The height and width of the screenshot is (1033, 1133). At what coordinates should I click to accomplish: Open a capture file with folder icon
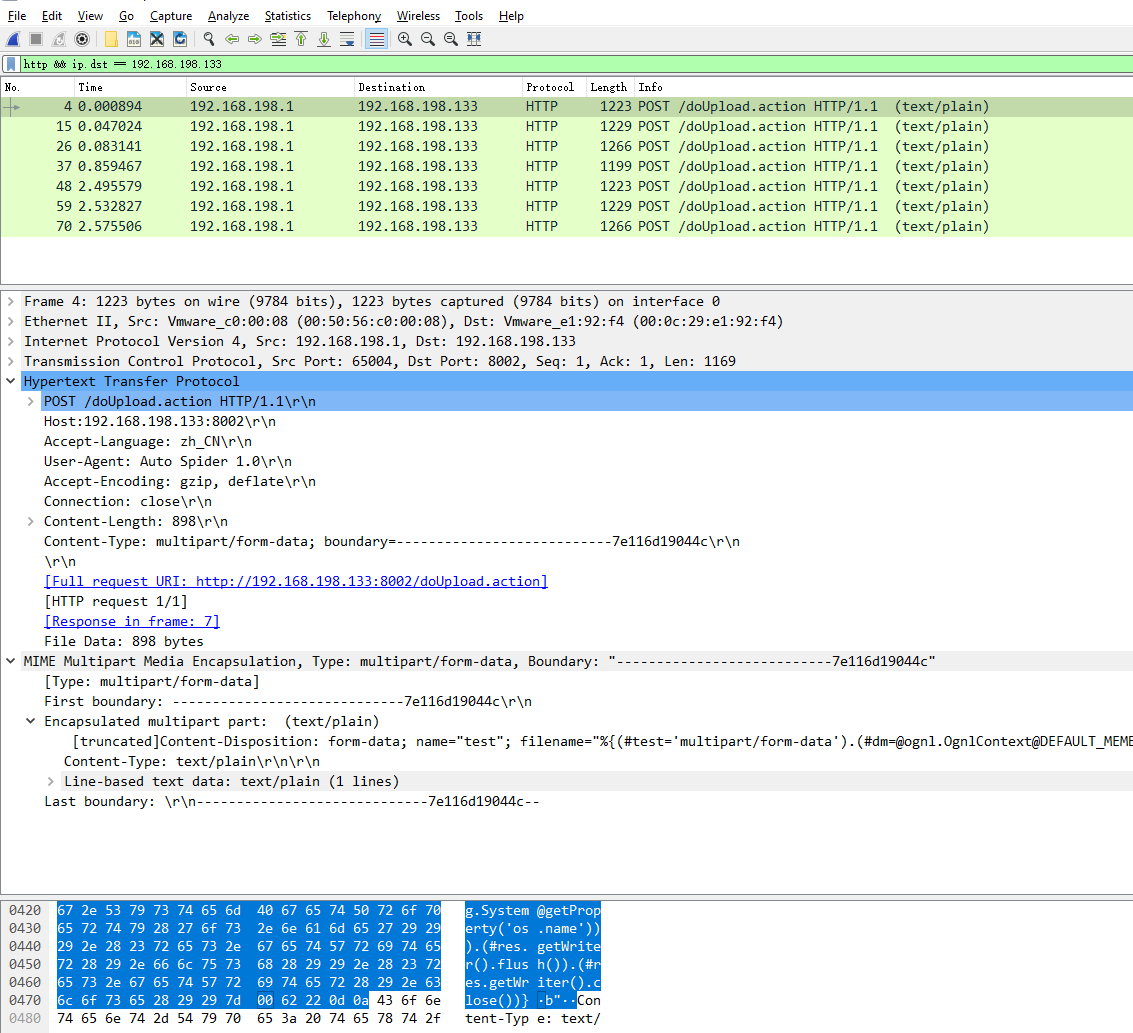pyautogui.click(x=111, y=39)
